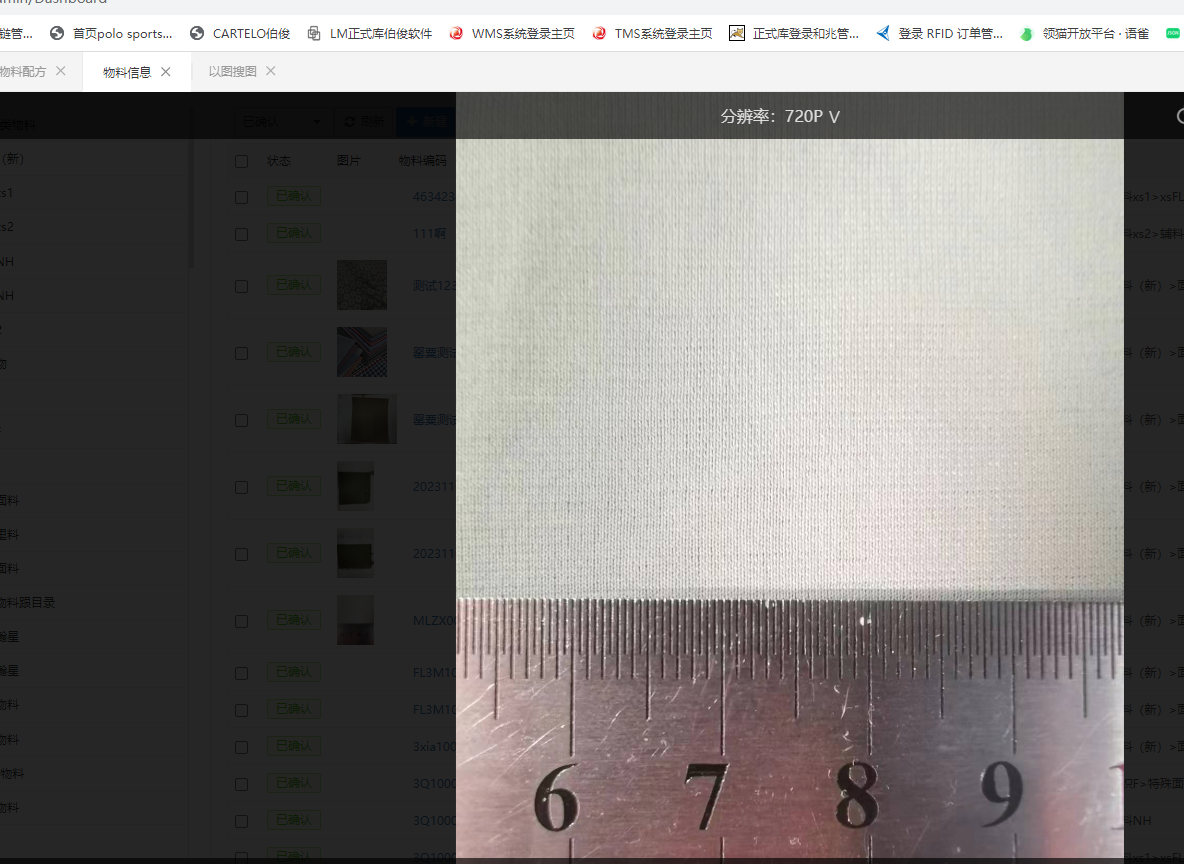Open the CARTELO伯俊 bookmark
Screen dimensions: 1184x864
pos(240,33)
